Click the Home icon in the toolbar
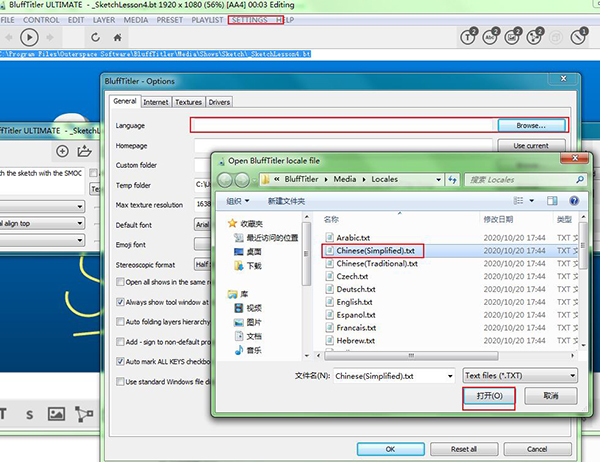Screen dimensions: 600x462 click(117, 38)
